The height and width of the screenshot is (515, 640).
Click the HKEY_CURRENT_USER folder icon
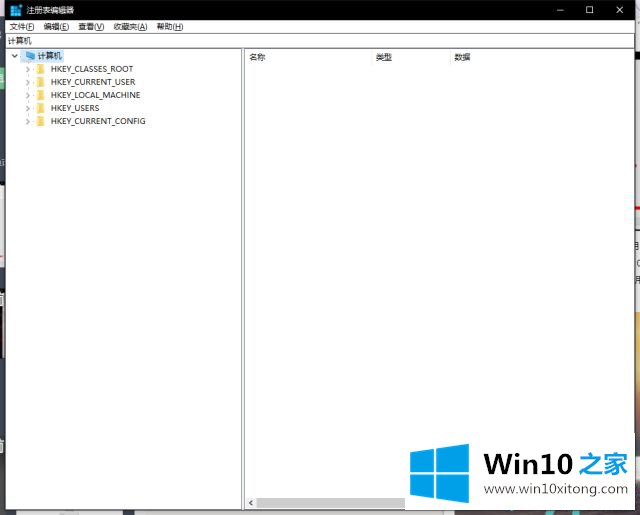click(40, 82)
